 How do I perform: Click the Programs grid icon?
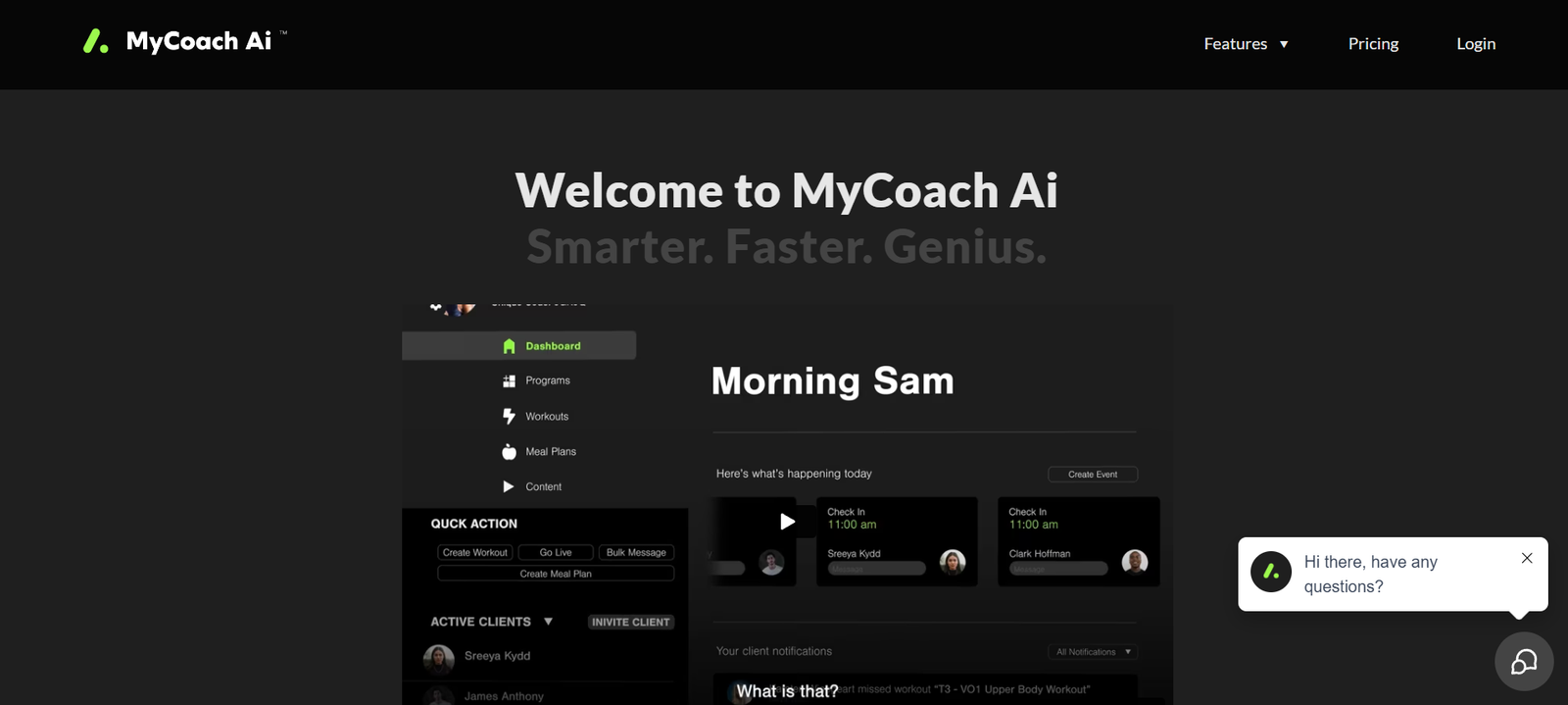pyautogui.click(x=509, y=380)
